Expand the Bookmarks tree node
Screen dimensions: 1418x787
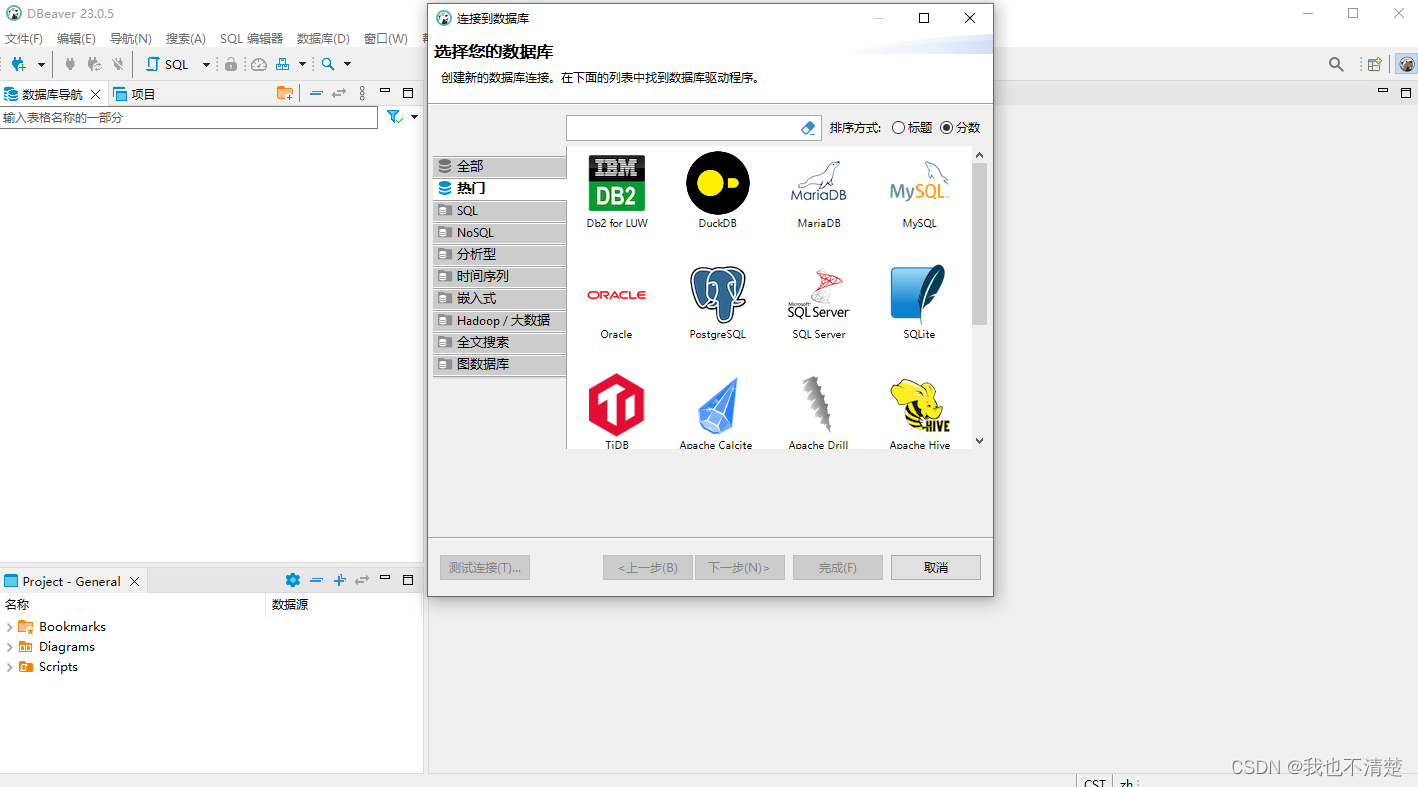pyautogui.click(x=9, y=627)
